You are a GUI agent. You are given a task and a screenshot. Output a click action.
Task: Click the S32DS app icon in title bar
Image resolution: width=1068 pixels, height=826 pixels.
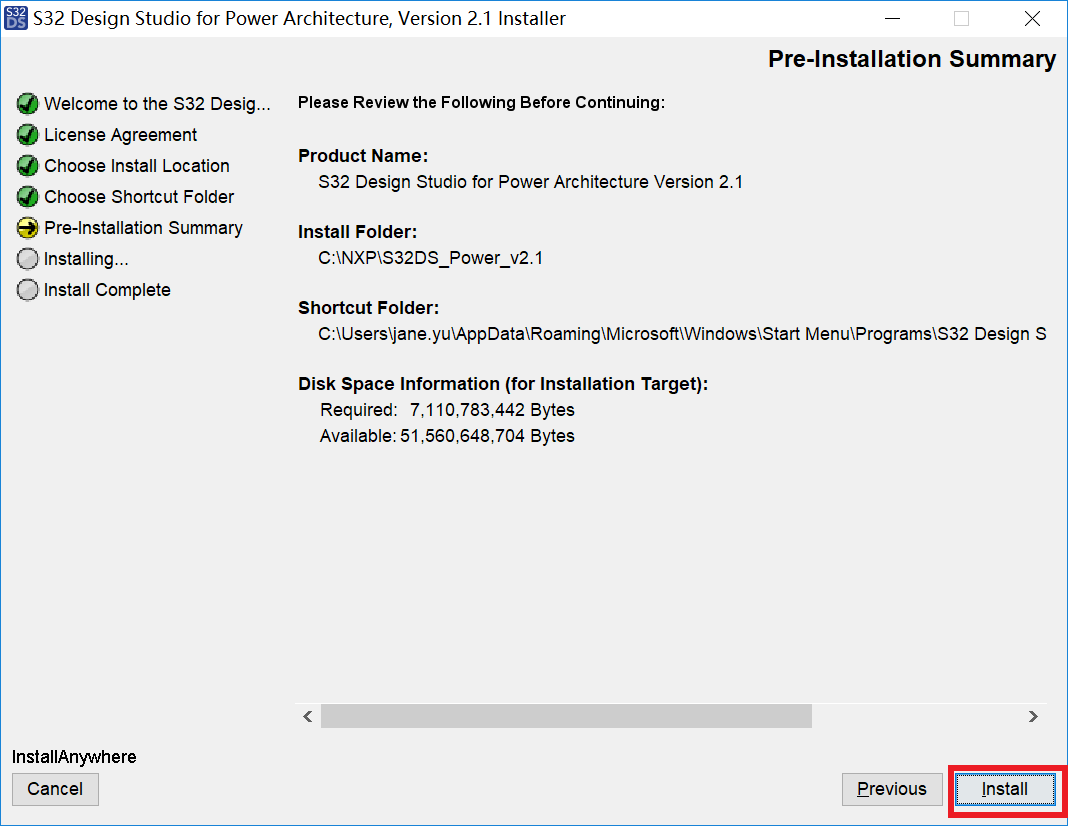tap(16, 18)
